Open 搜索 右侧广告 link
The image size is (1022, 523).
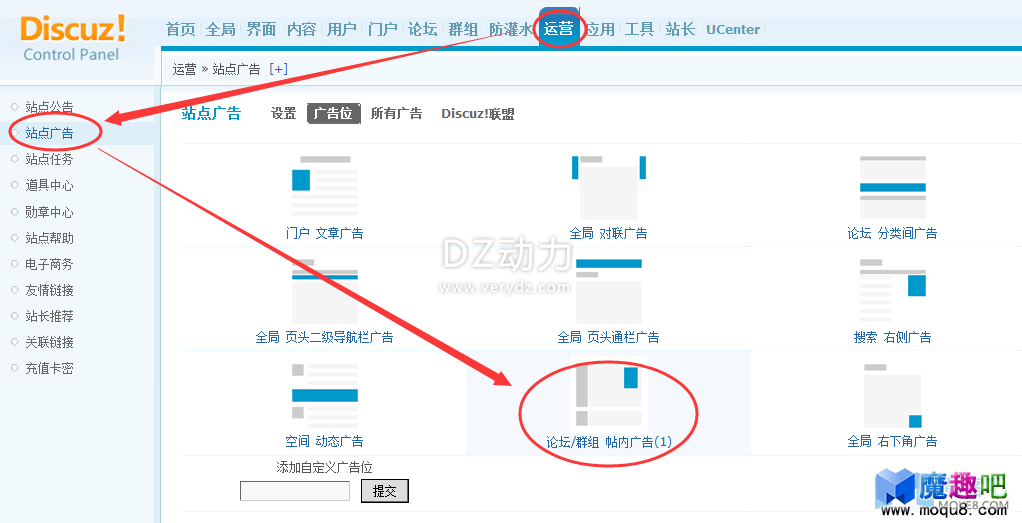(892, 338)
